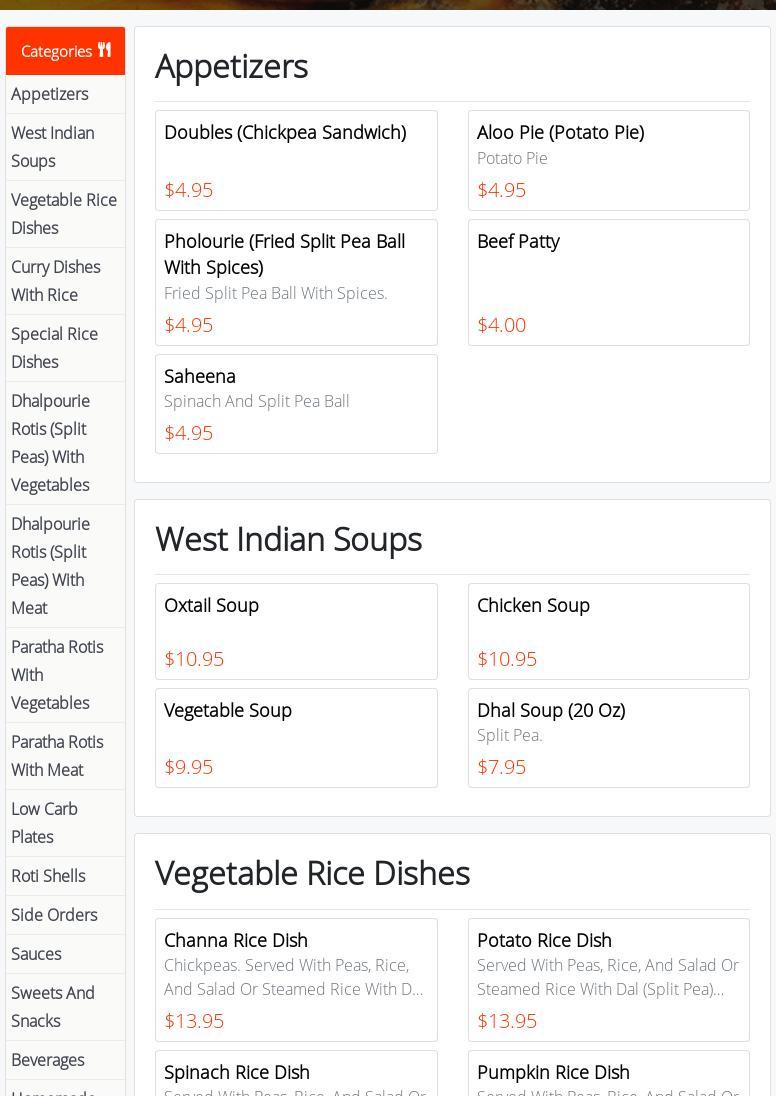
Task: Open Curry Dishes With Rice category
Action: click(x=56, y=281)
